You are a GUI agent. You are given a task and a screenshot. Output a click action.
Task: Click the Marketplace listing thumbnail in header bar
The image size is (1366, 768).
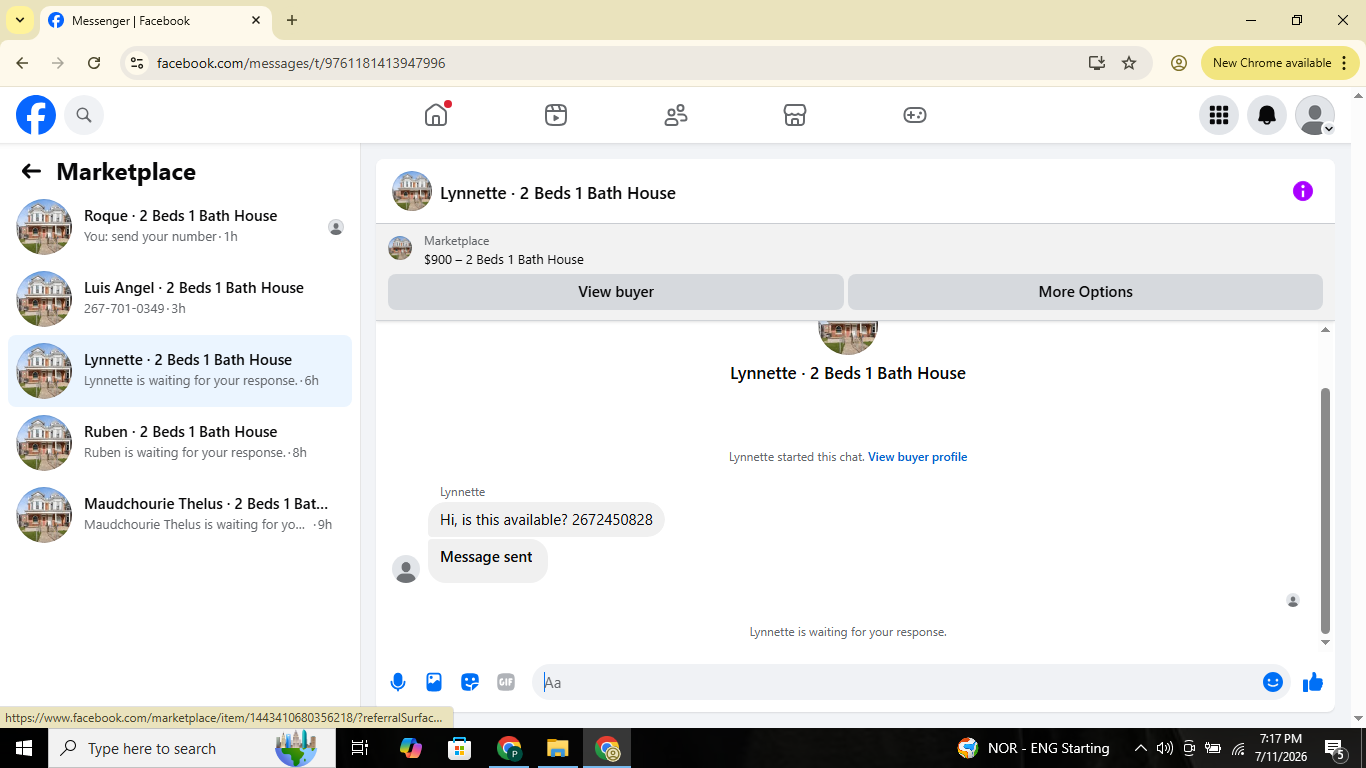(400, 248)
